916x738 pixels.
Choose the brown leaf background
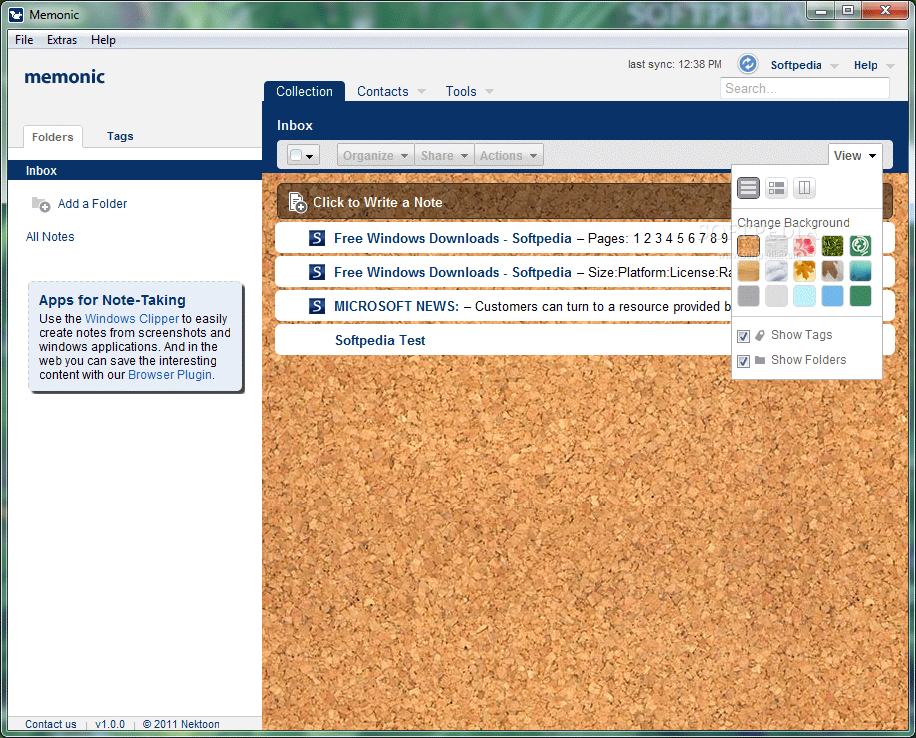832,271
